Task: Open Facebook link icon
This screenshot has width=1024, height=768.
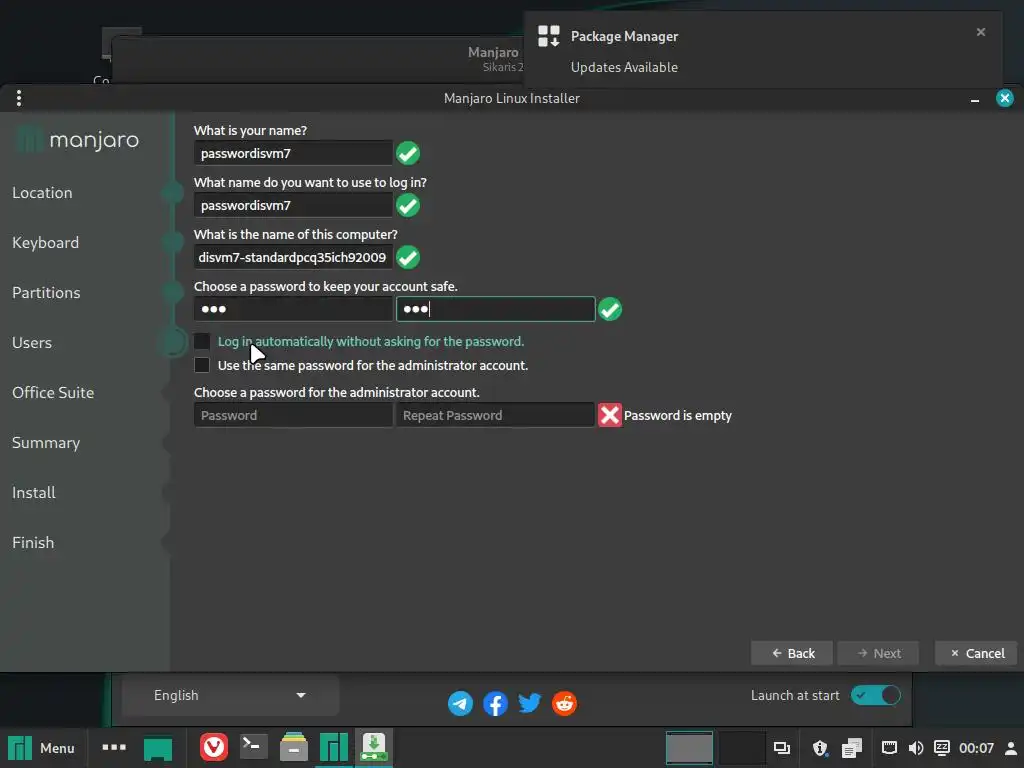Action: pyautogui.click(x=496, y=703)
